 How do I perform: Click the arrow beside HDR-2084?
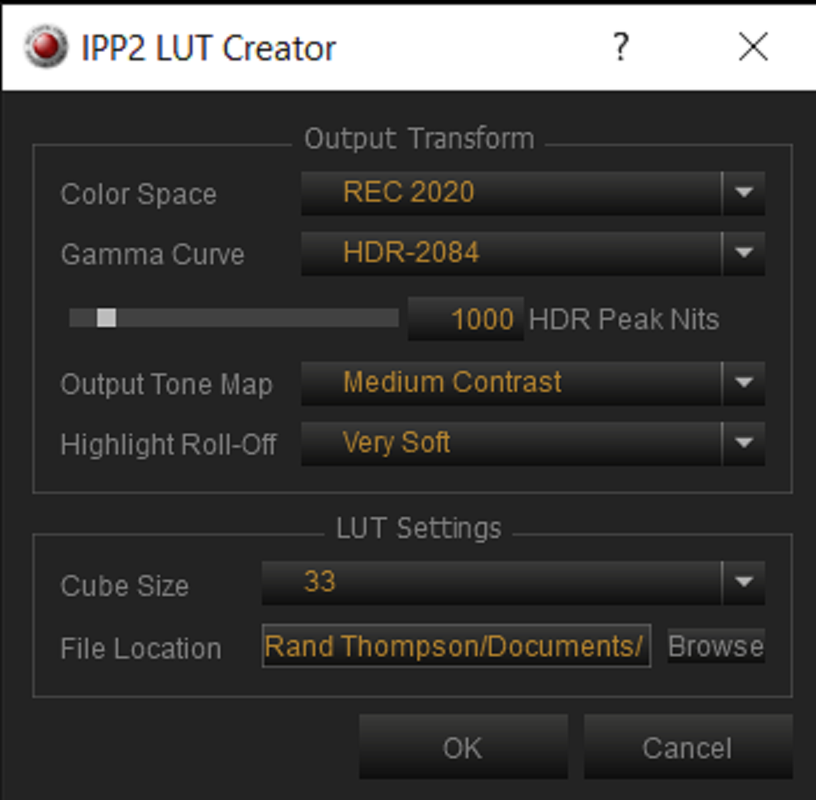pos(744,253)
